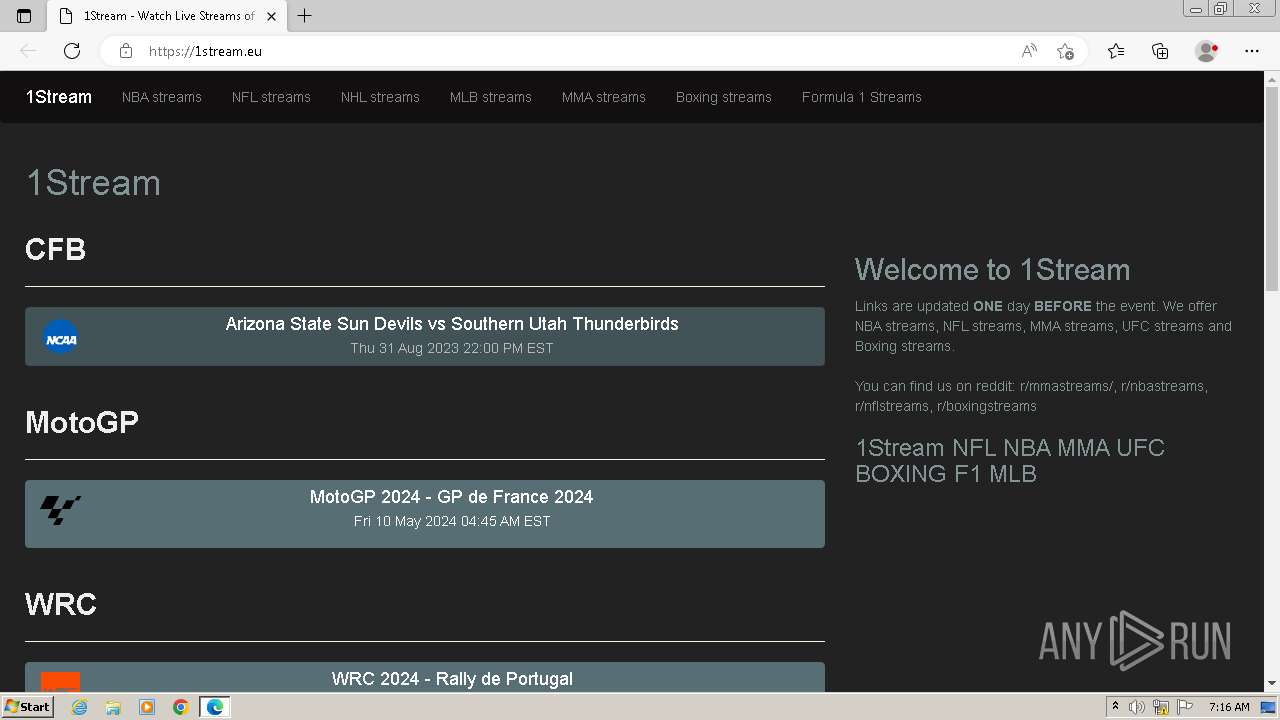This screenshot has width=1280, height=720.
Task: Click the r/mmastreams reddit text
Action: pos(1067,386)
